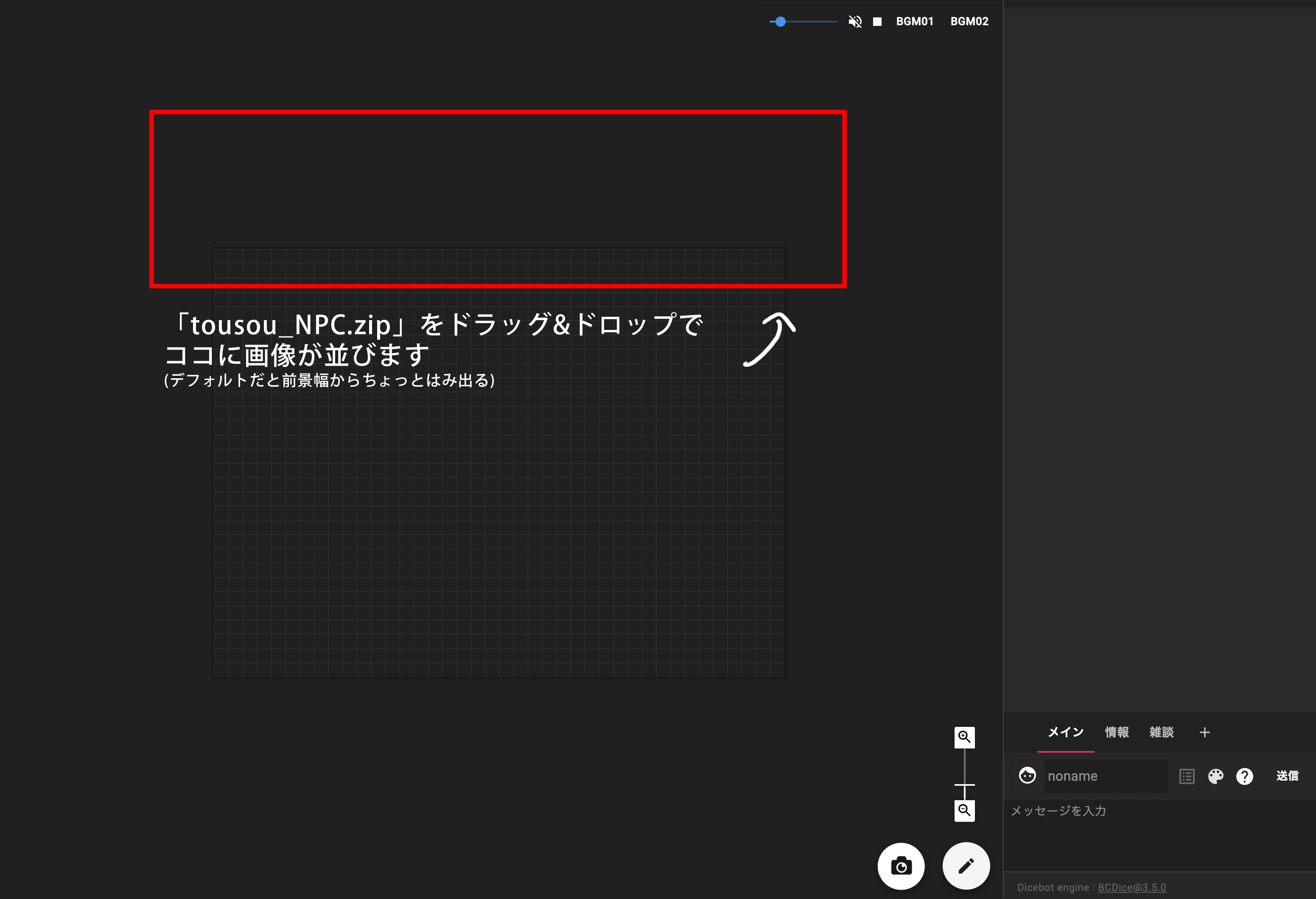Play the BGM02 track
The width and height of the screenshot is (1316, 899).
(x=969, y=21)
